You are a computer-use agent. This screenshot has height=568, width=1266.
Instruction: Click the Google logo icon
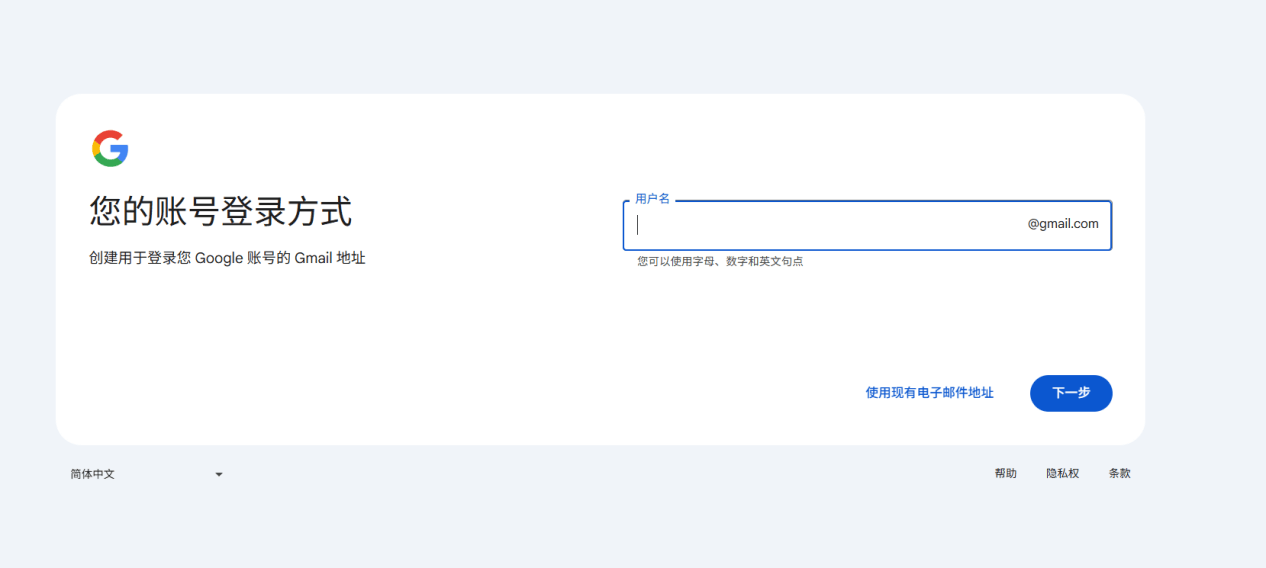point(110,148)
